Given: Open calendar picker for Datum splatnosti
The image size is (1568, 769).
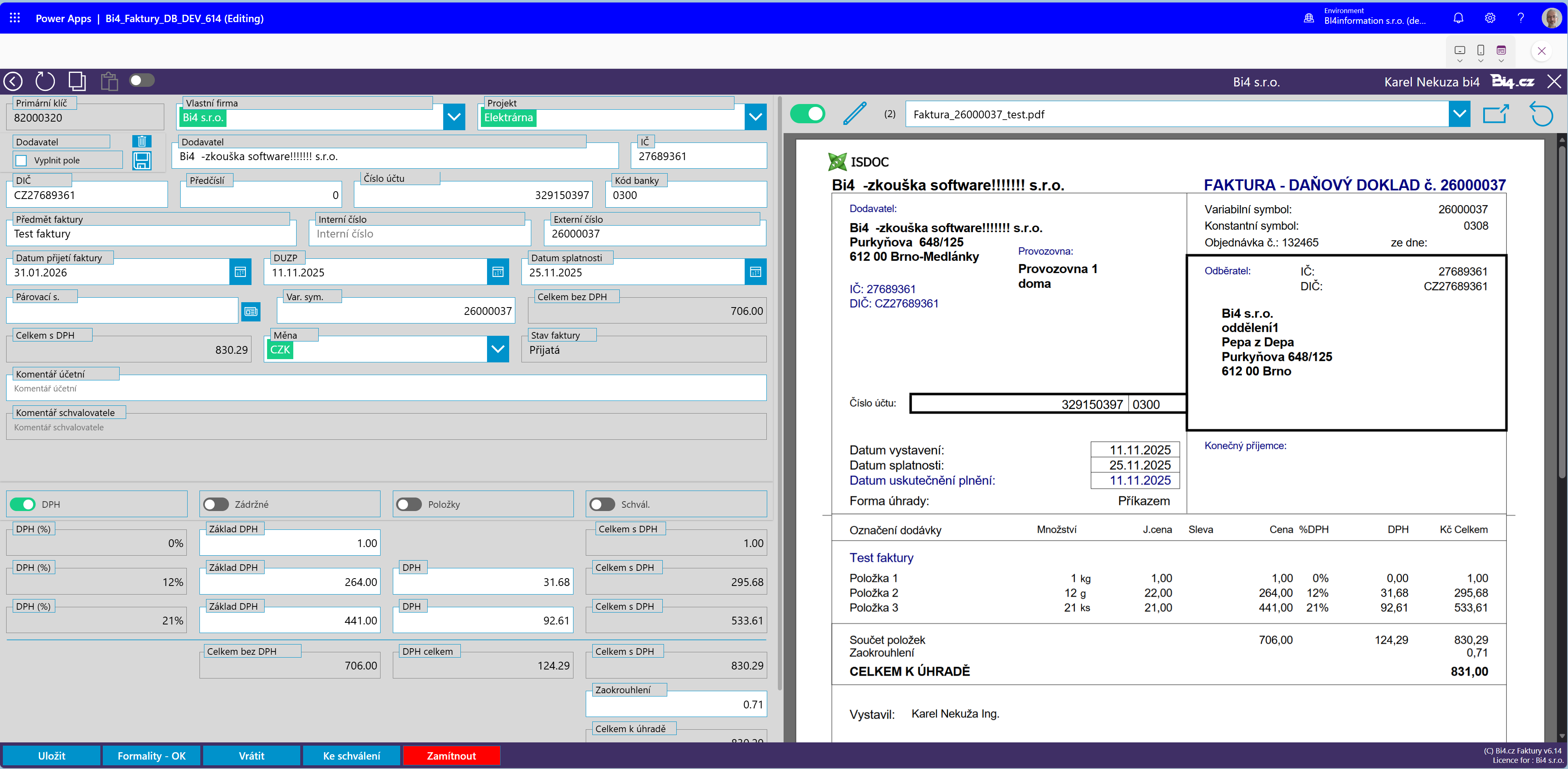Looking at the screenshot, I should tap(755, 272).
